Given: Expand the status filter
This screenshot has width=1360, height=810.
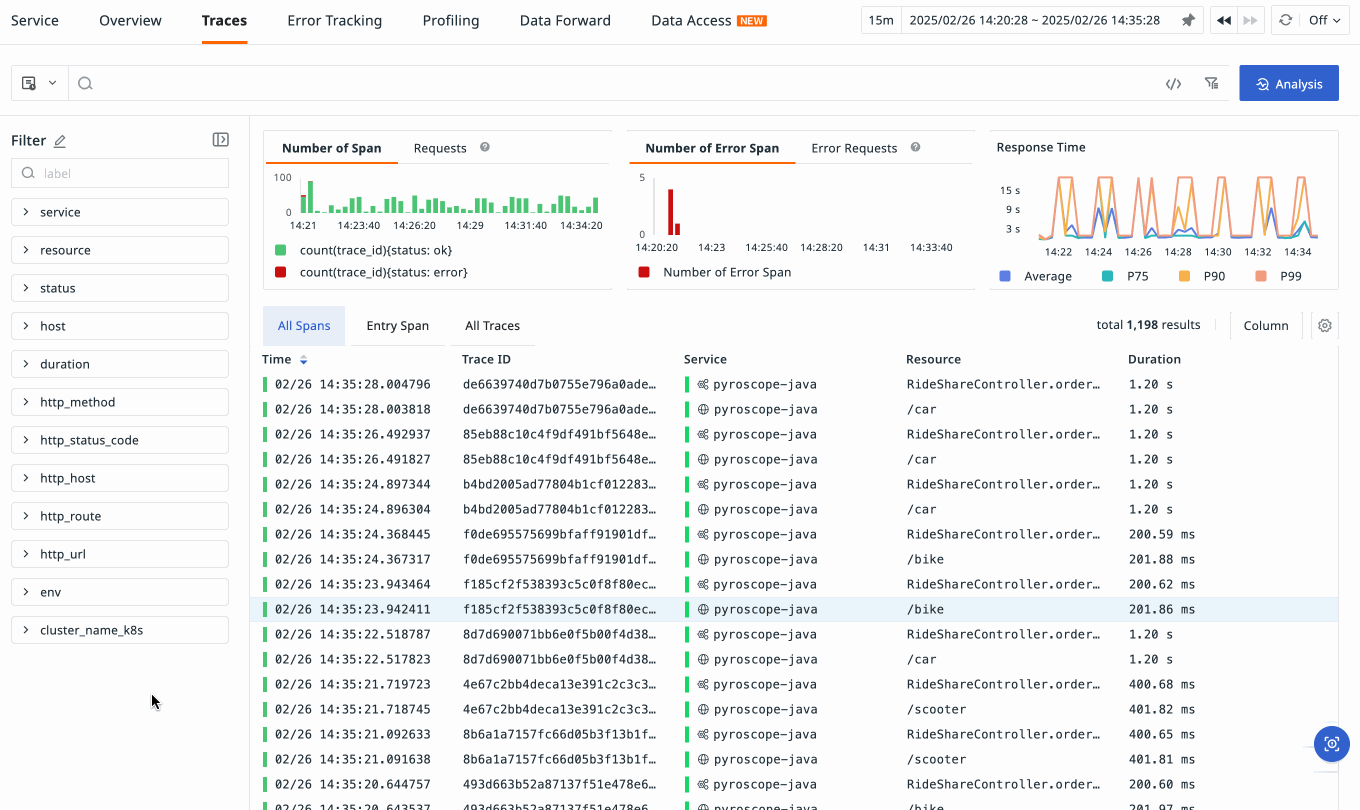Looking at the screenshot, I should tap(120, 288).
